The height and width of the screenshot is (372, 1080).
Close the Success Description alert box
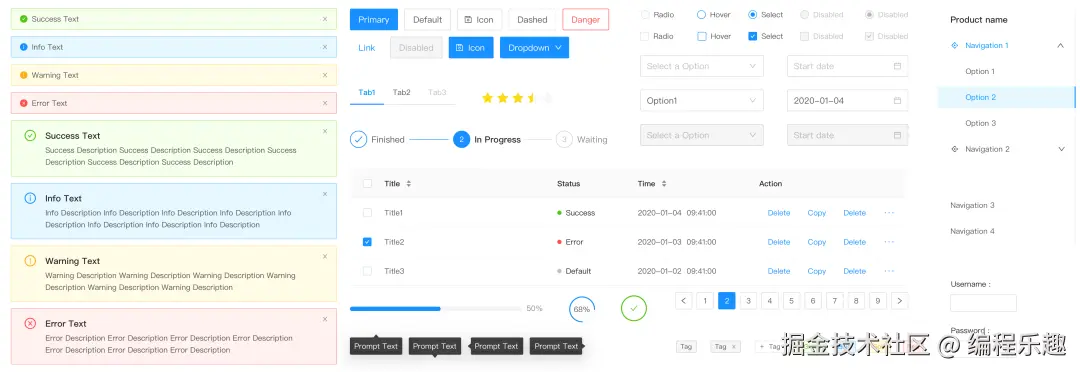[325, 131]
